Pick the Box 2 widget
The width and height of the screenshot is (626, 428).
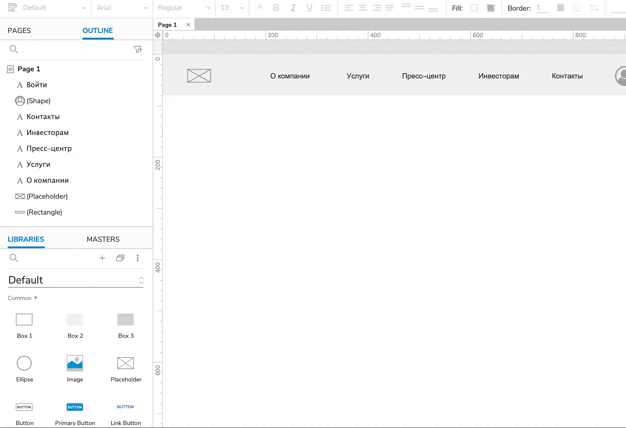click(x=75, y=325)
